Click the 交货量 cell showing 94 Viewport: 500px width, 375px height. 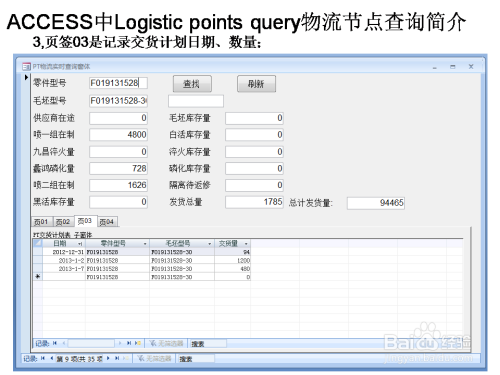[232, 252]
